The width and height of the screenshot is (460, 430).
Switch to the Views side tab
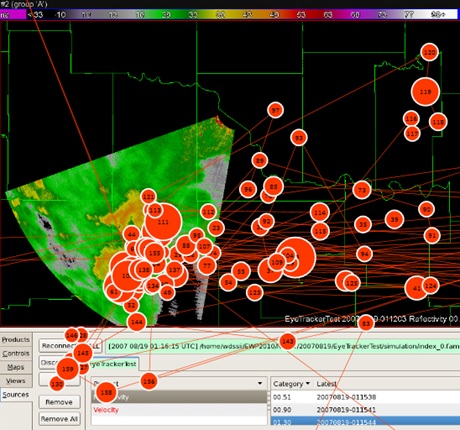click(x=16, y=381)
